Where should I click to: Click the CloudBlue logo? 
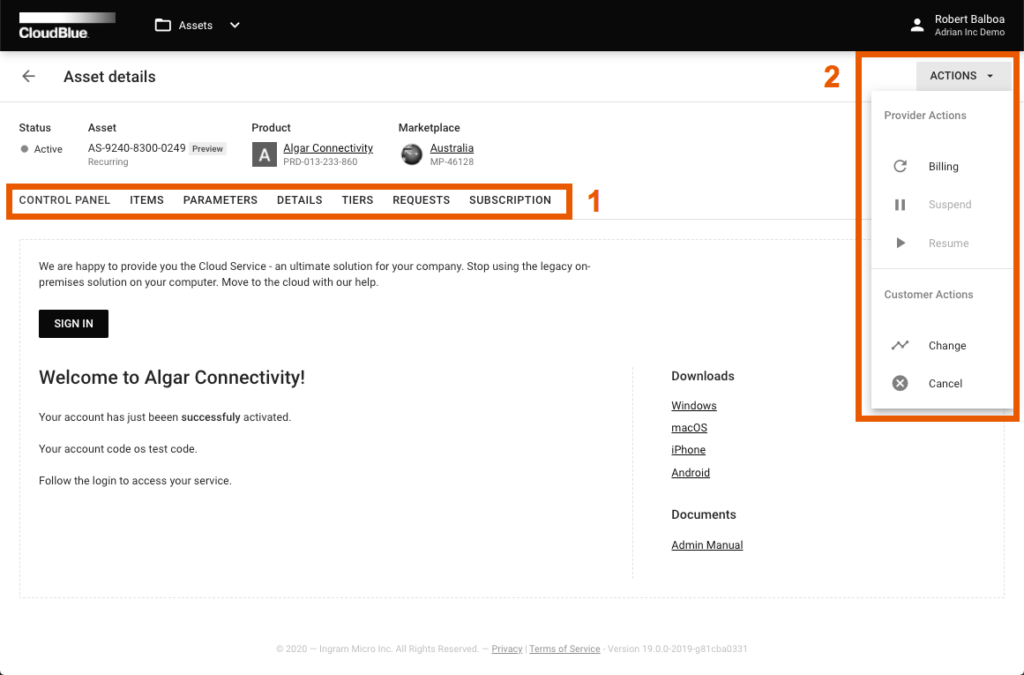67,25
